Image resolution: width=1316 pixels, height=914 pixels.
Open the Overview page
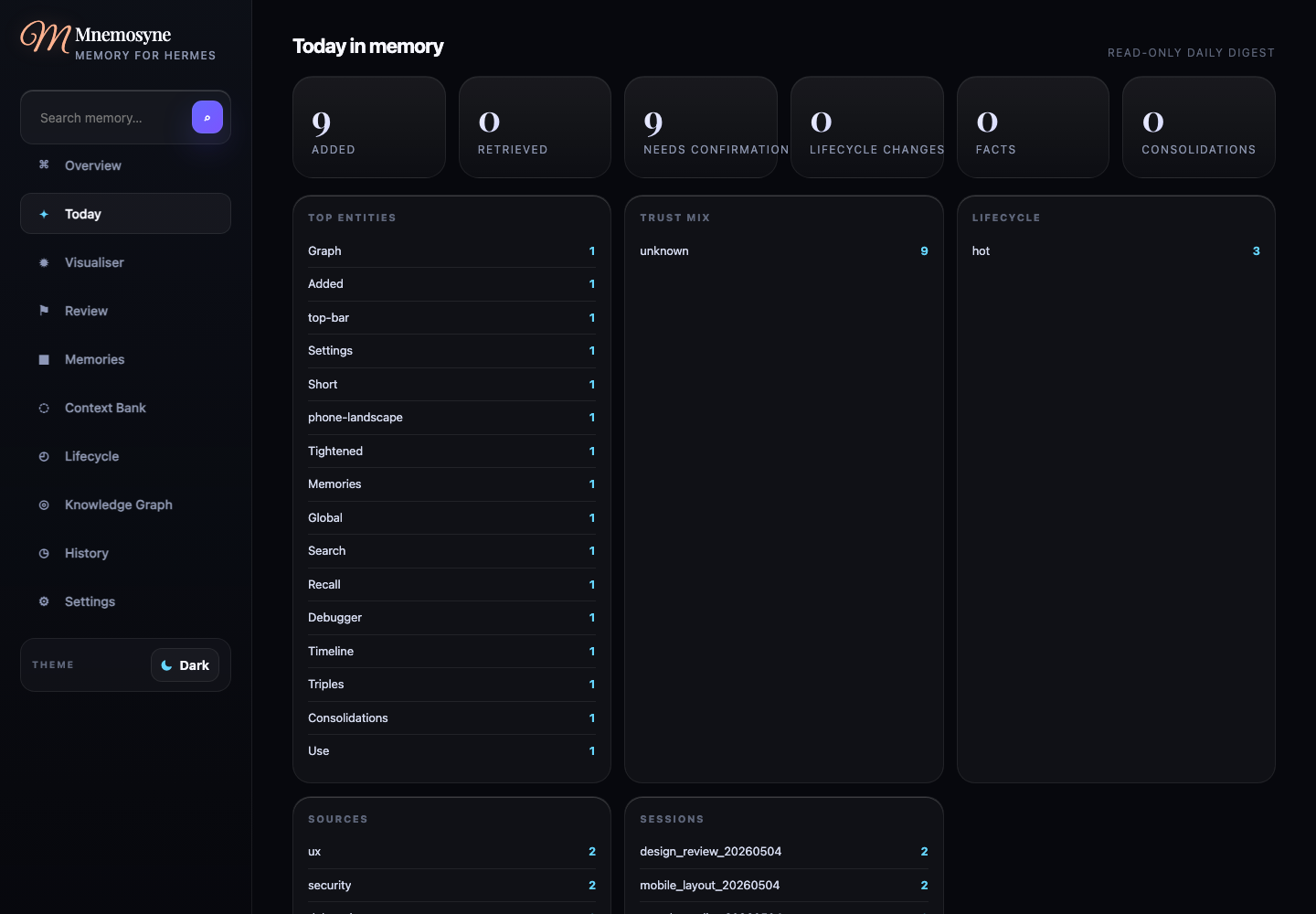coord(125,165)
